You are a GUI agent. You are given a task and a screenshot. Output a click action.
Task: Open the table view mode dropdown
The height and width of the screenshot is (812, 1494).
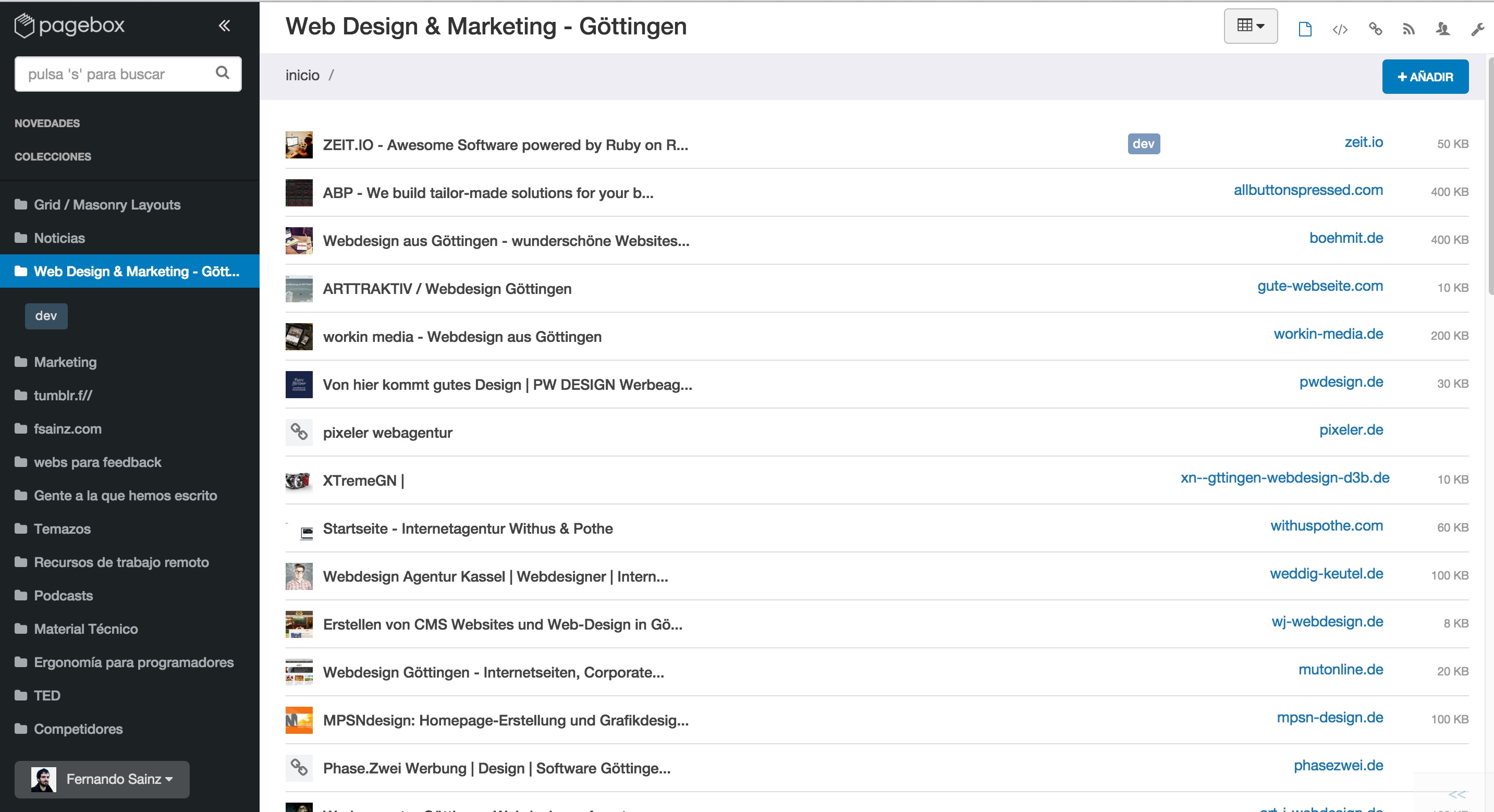pos(1251,26)
